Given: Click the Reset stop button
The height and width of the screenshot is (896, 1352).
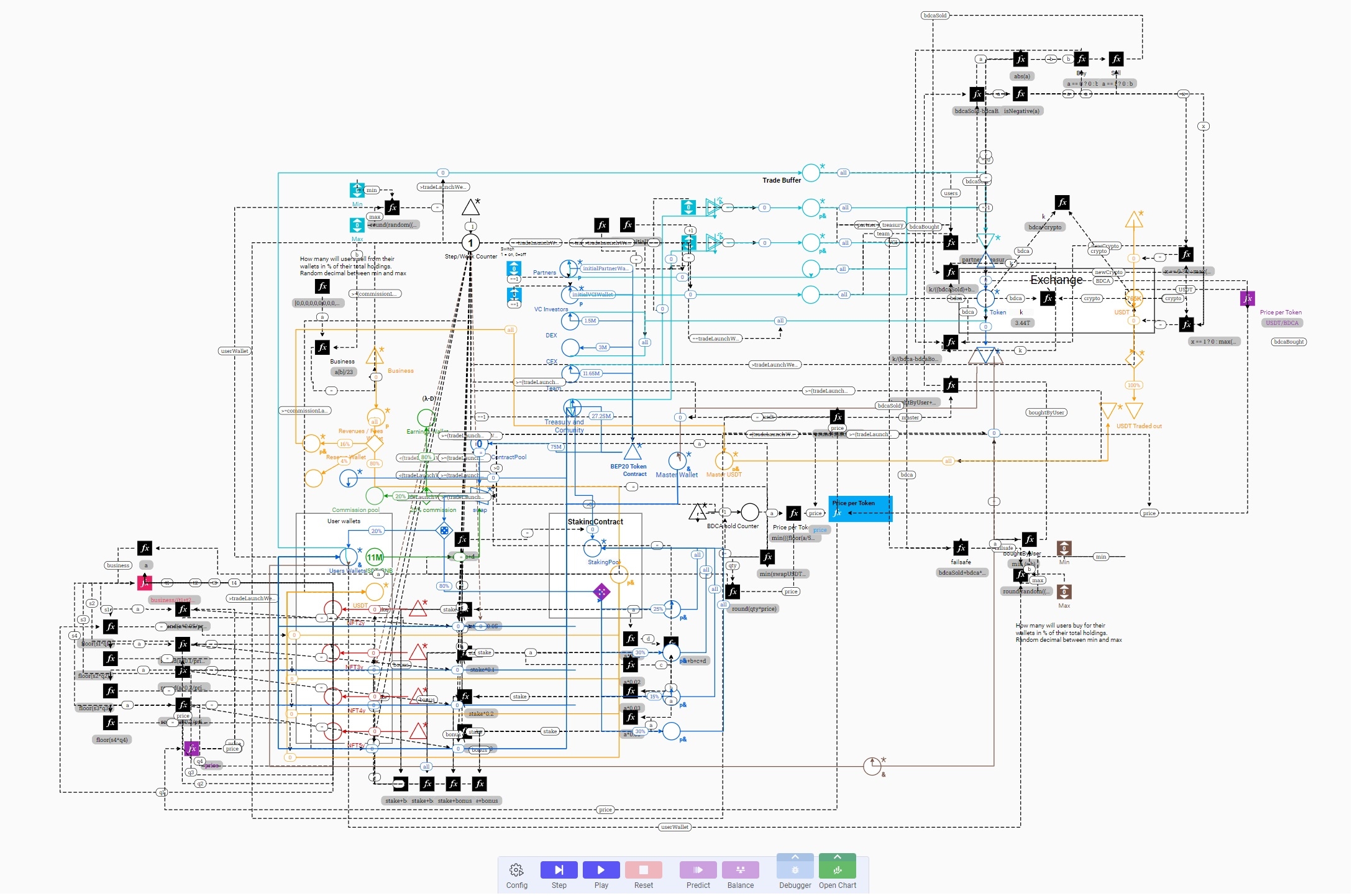Looking at the screenshot, I should tap(643, 870).
